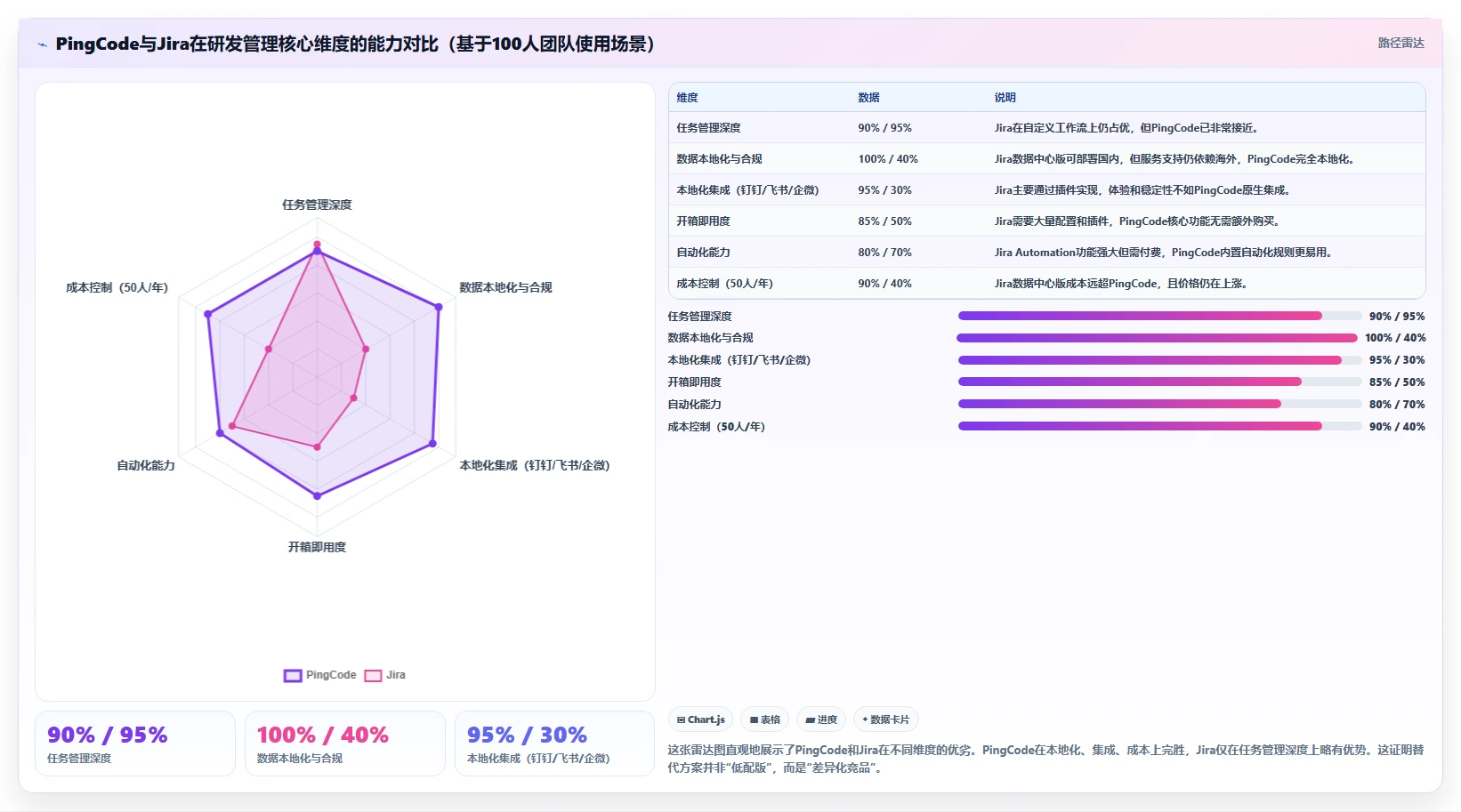The image size is (1461, 812).
Task: Select the 开箱即用度 progress bar
Action: coord(1159,382)
